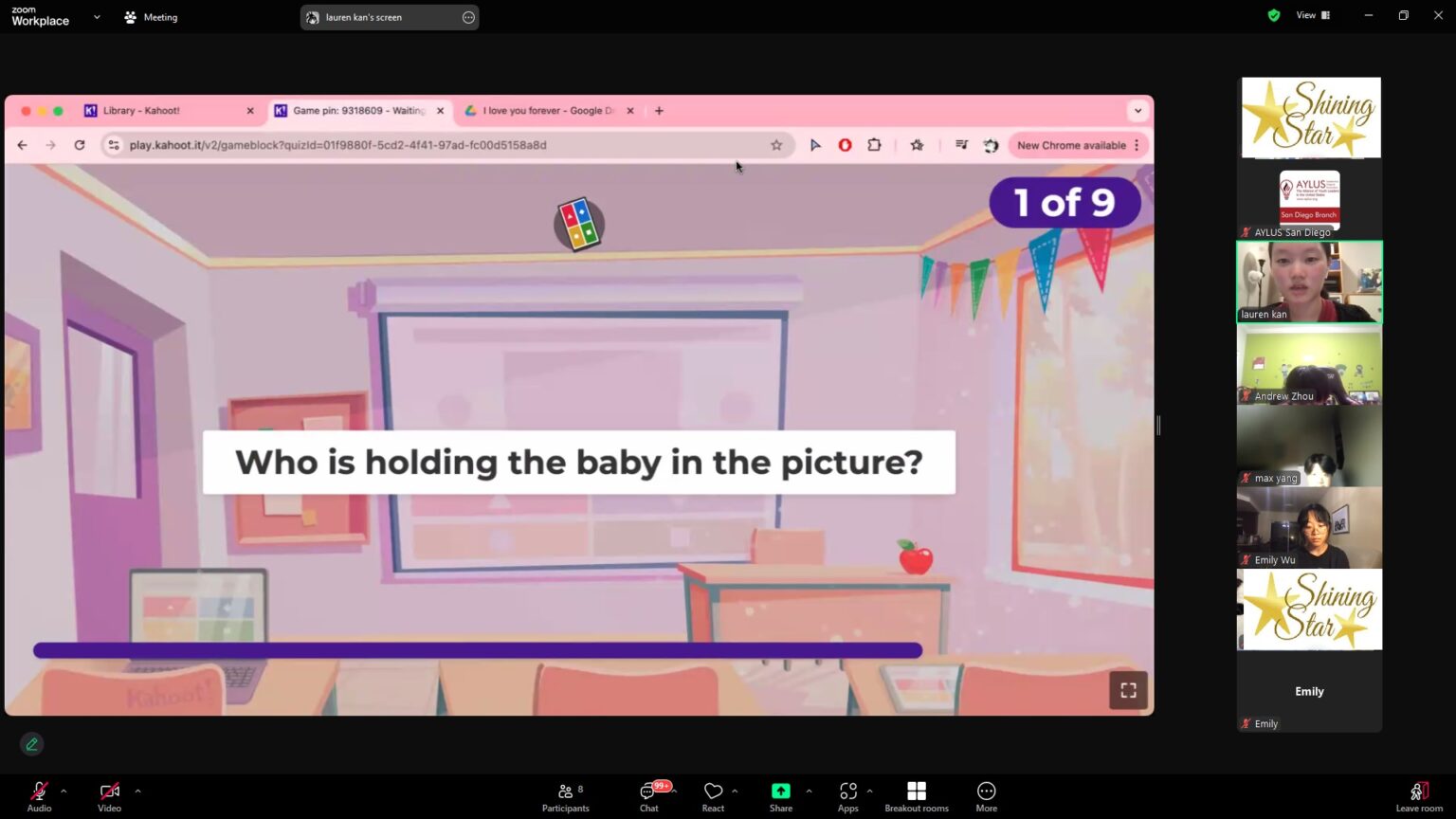The width and height of the screenshot is (1456, 819).
Task: Click the Kahoot question countdown bar
Action: tap(478, 650)
